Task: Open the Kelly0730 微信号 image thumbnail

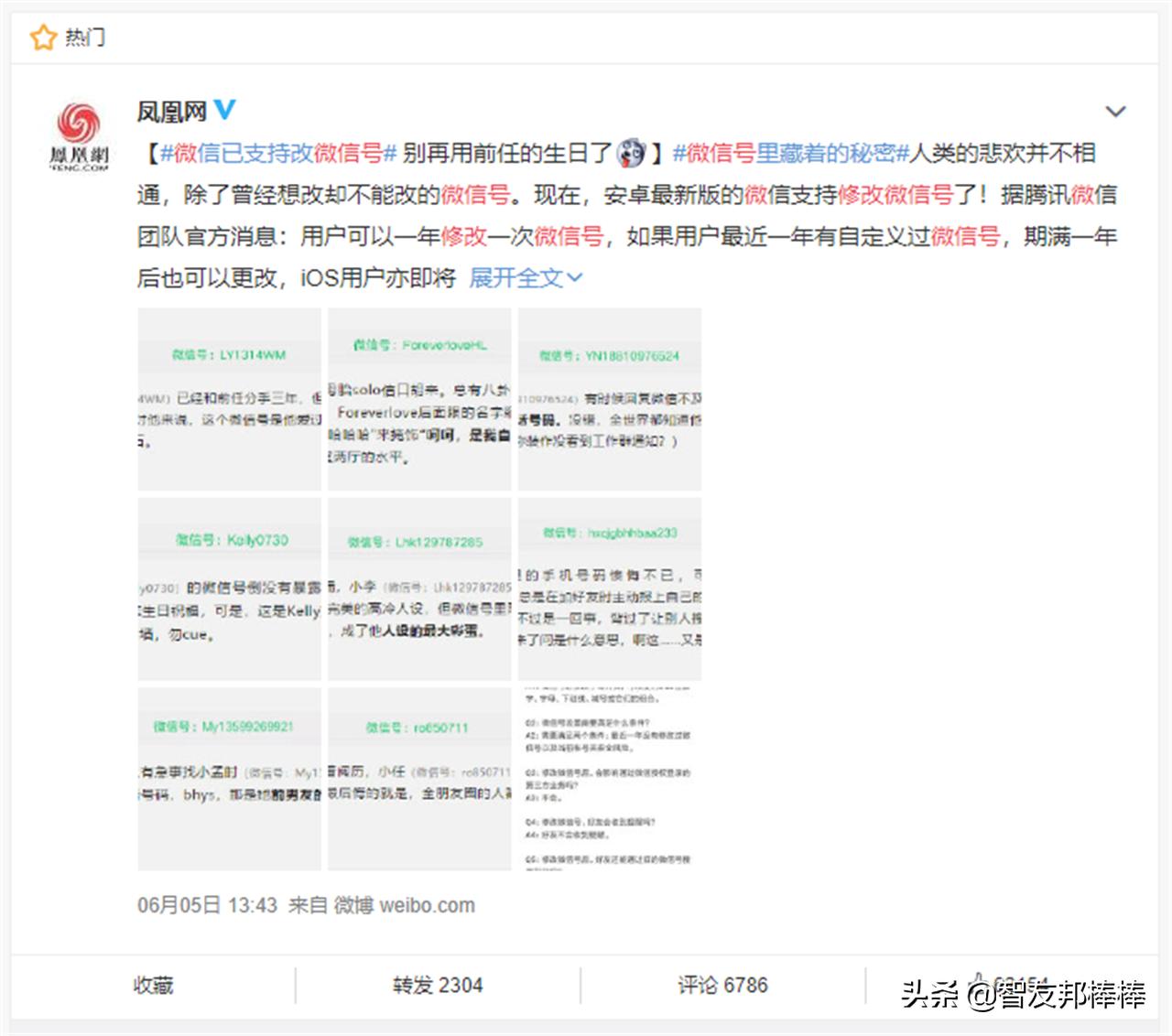Action: [x=227, y=586]
